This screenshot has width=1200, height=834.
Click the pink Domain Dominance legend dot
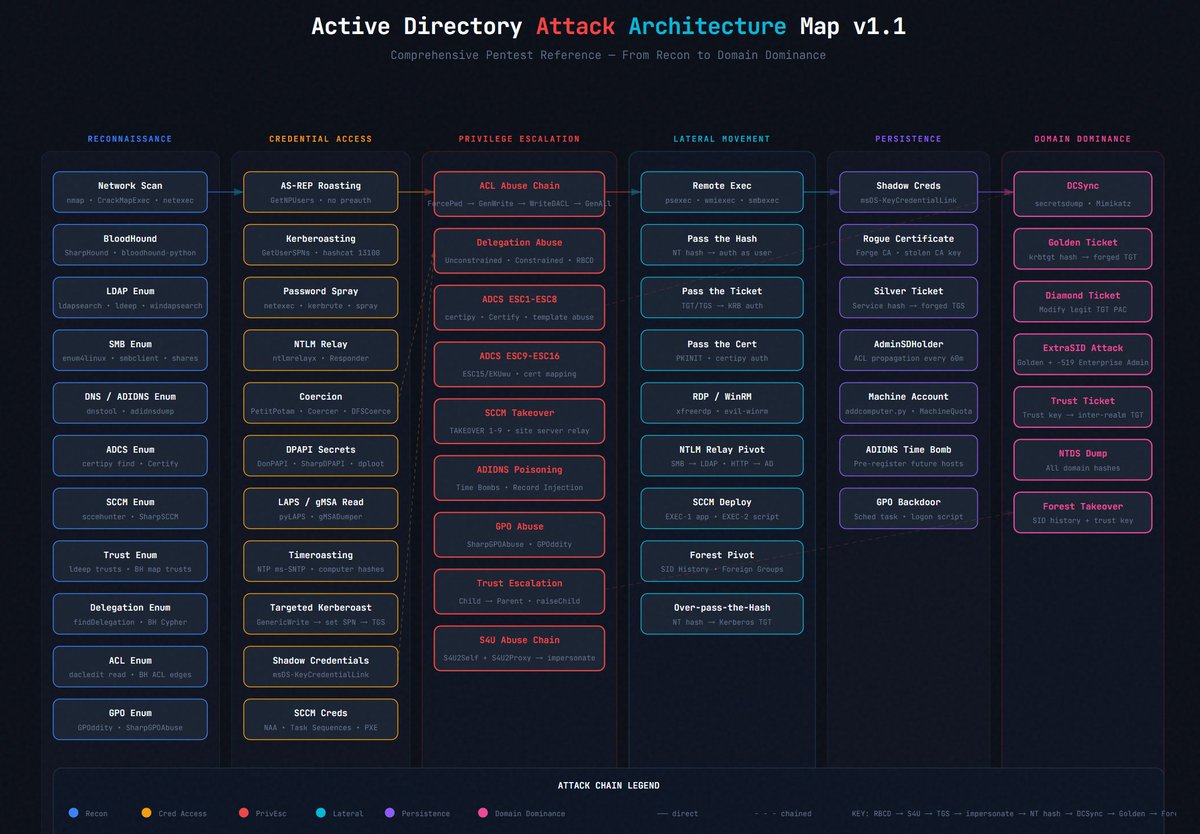pyautogui.click(x=482, y=813)
